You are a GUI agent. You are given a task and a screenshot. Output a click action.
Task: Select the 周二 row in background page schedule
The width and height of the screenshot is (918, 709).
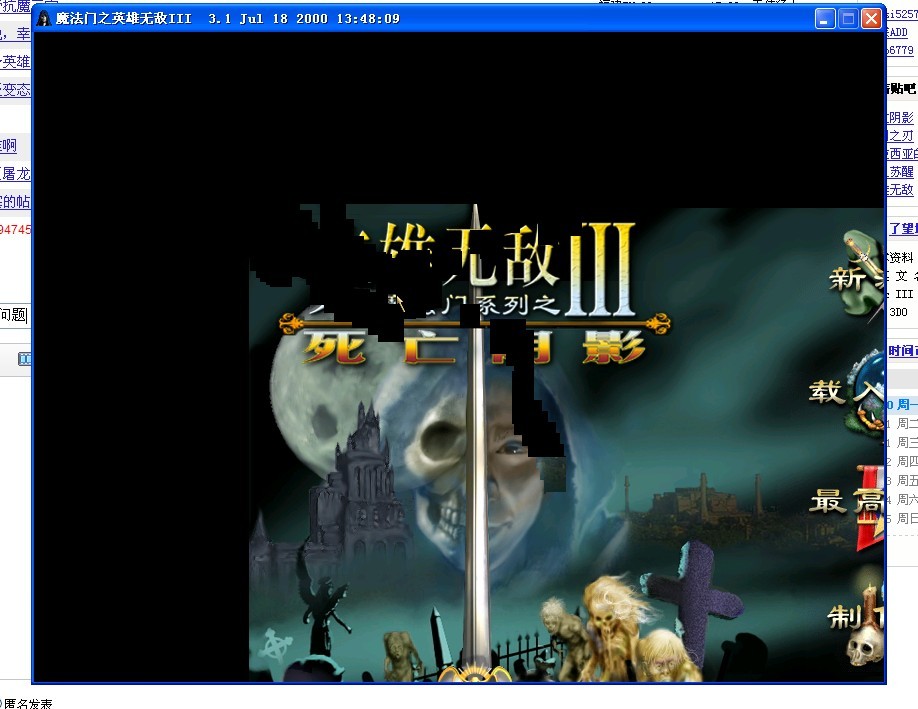[x=902, y=423]
